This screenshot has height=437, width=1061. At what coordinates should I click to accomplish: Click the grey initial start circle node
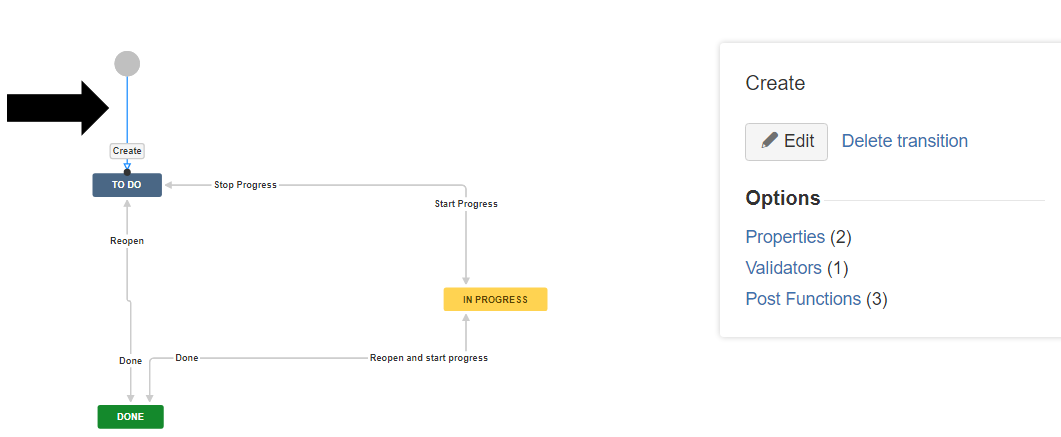(x=127, y=64)
